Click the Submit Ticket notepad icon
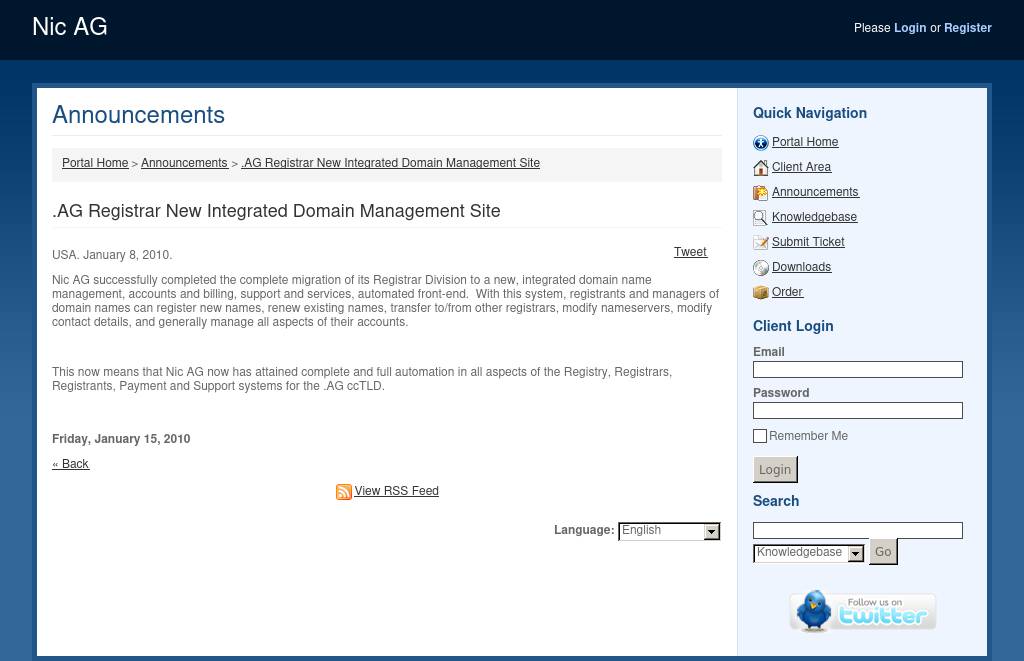Screen dimensions: 1024x661 (760, 243)
